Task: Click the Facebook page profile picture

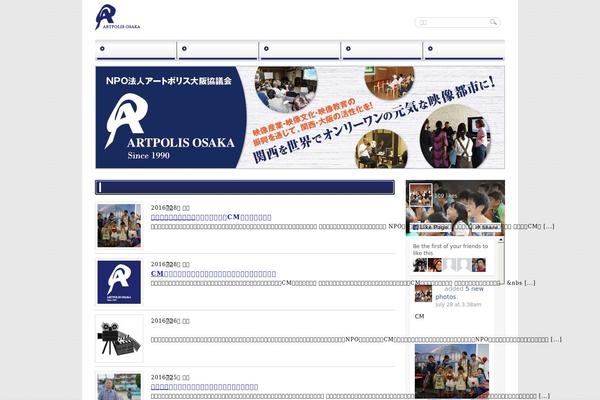Action: coord(421,195)
